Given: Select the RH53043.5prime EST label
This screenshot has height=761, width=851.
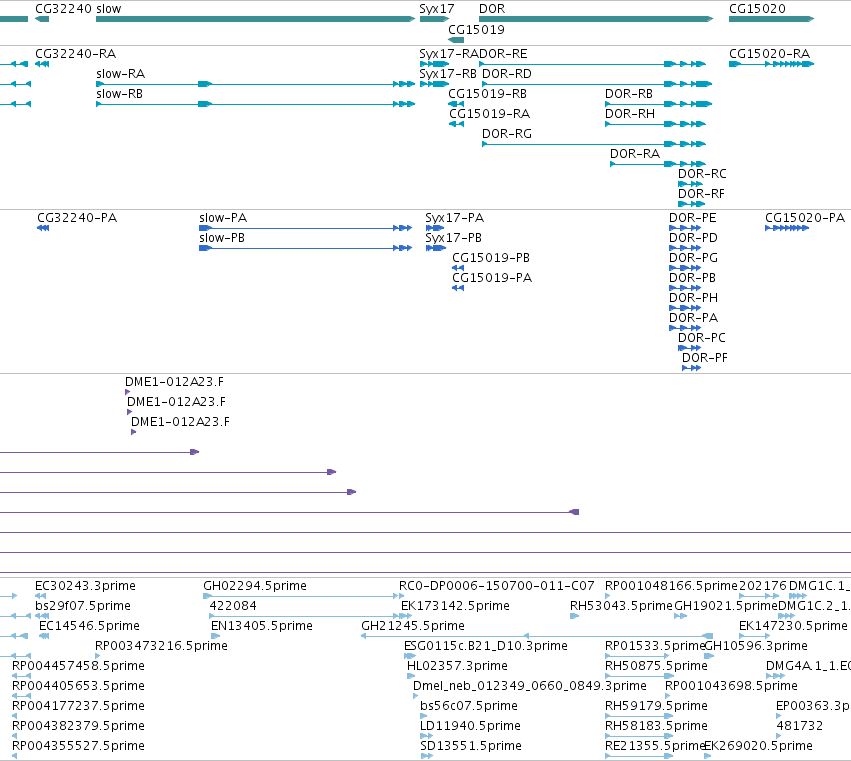Looking at the screenshot, I should [621, 606].
